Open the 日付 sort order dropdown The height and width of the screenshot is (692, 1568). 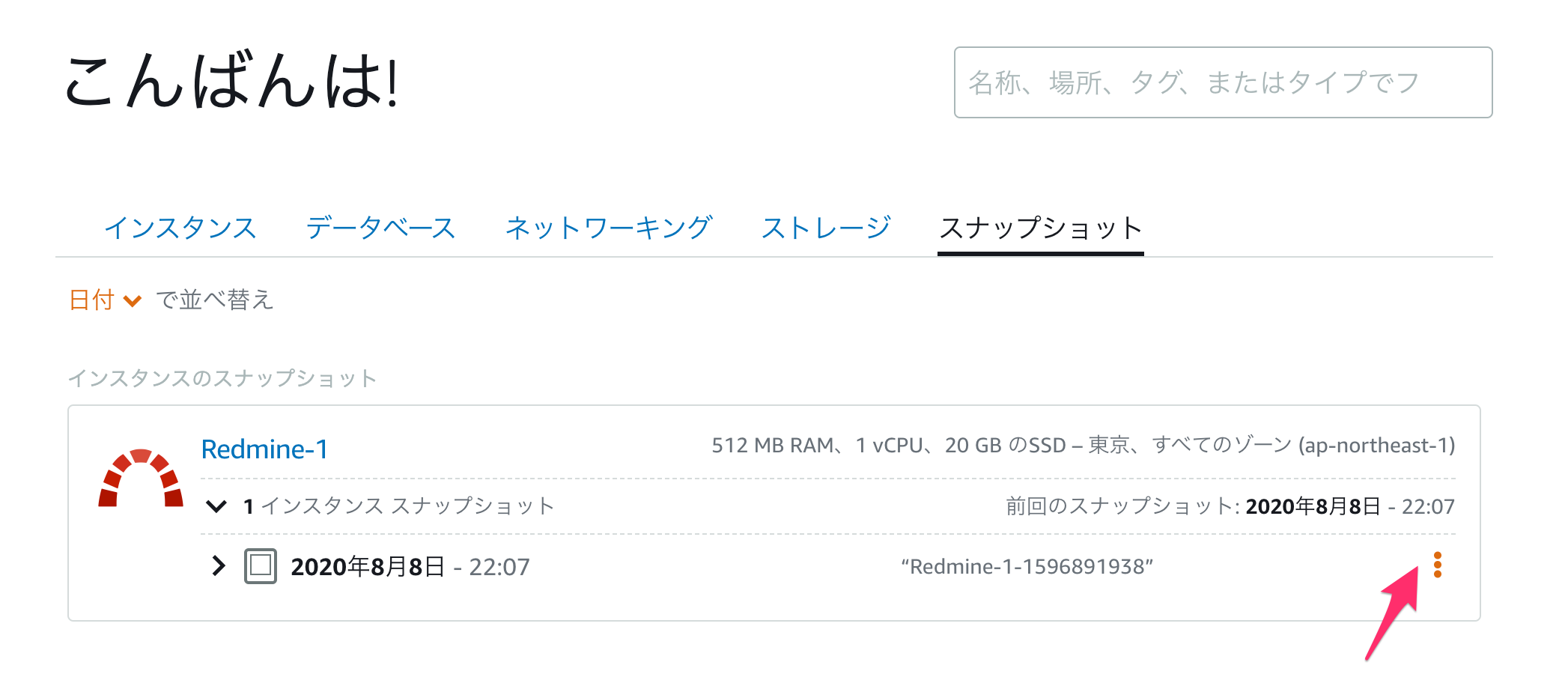click(x=133, y=300)
